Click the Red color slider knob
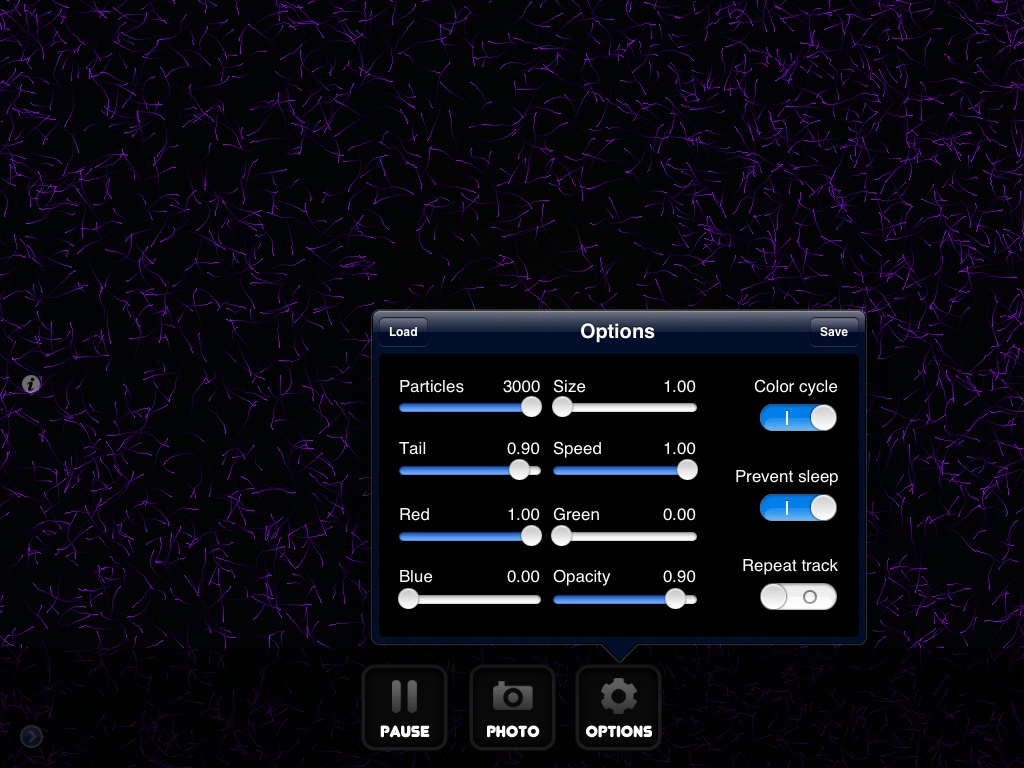This screenshot has width=1024, height=768. point(532,536)
